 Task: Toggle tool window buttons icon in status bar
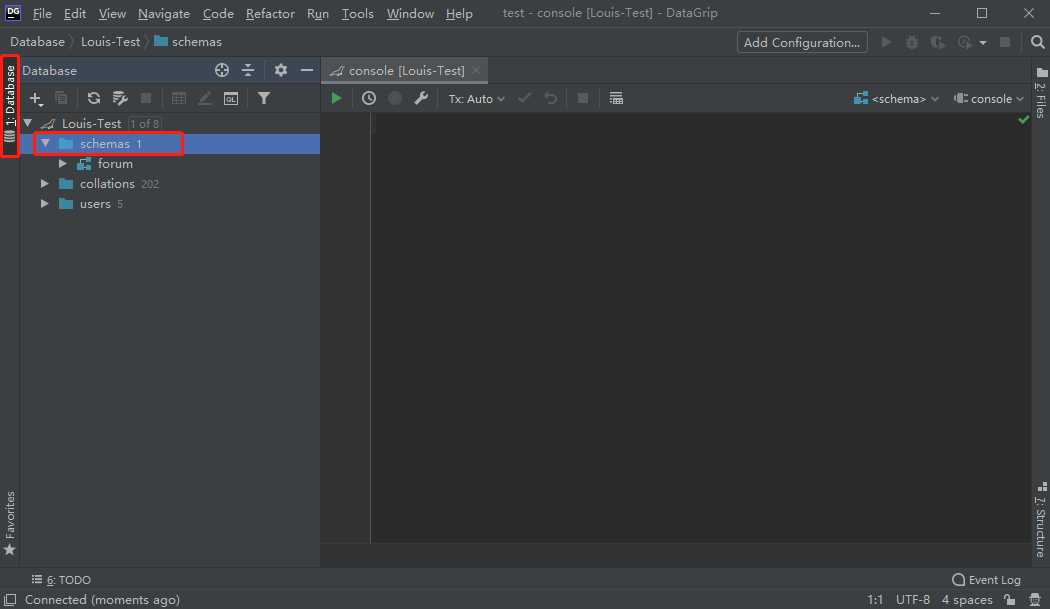[x=9, y=600]
